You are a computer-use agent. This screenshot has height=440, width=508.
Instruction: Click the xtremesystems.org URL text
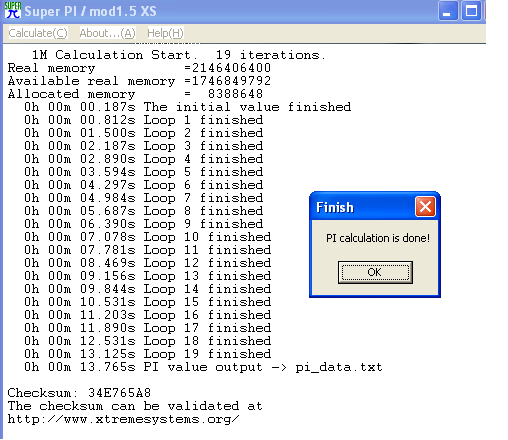click(x=123, y=419)
